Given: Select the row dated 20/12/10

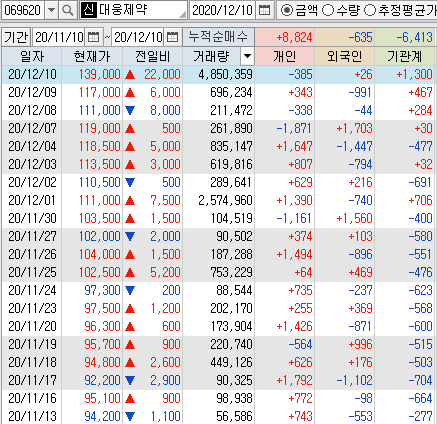Looking at the screenshot, I should point(218,74).
